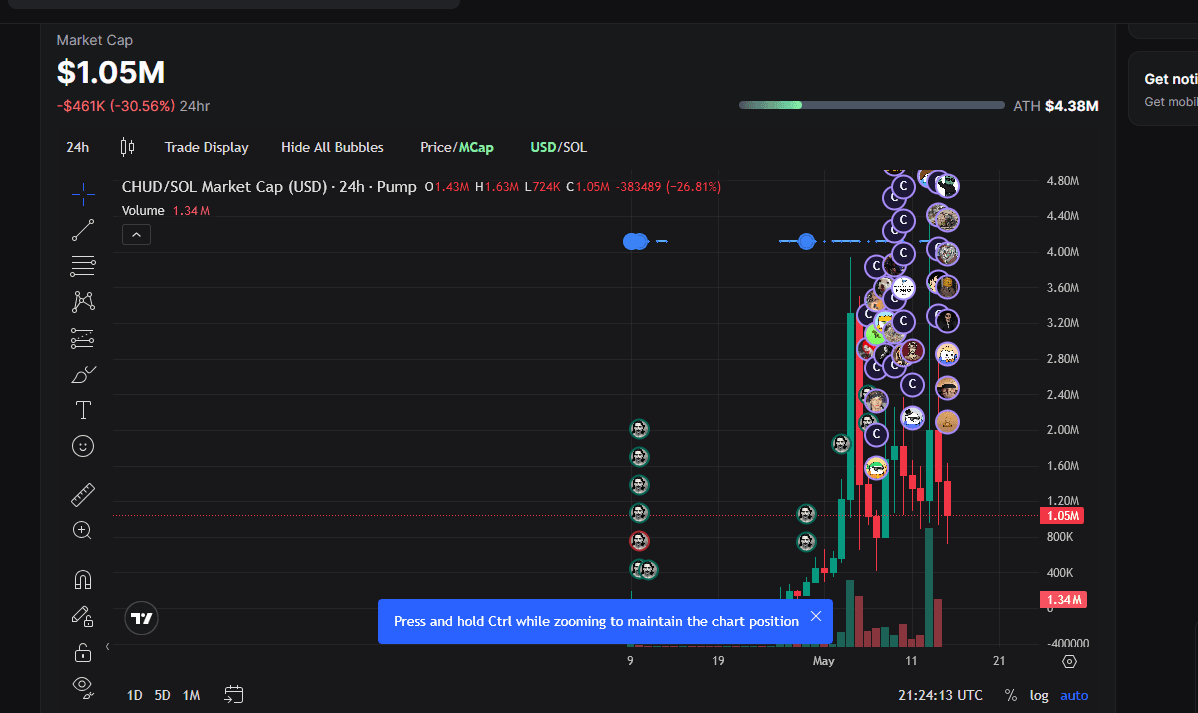Open the chart type candlestick selector
This screenshot has height=713, width=1198.
click(128, 147)
